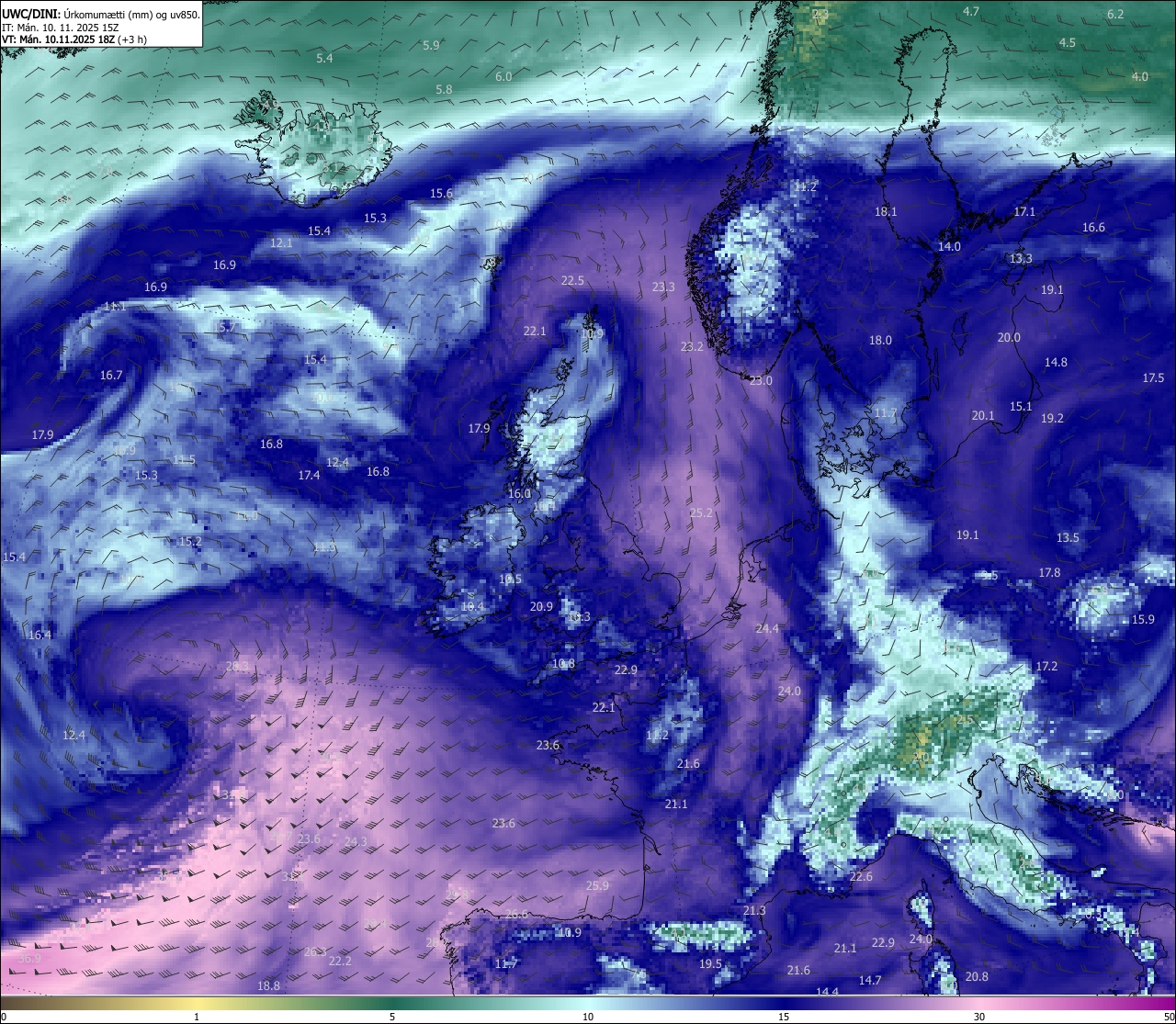The image size is (1176, 1024).
Task: Click the 25.9 value label
Action: click(x=597, y=885)
